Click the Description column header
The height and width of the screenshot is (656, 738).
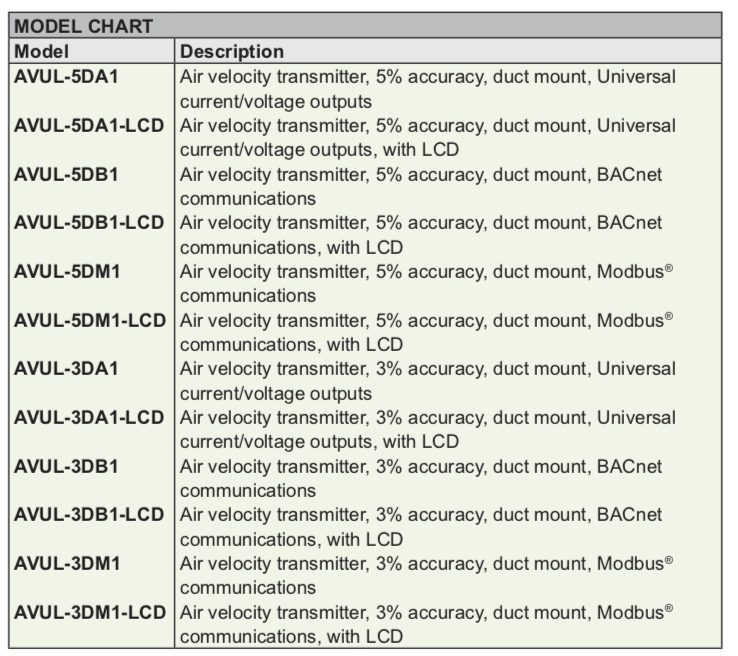232,51
